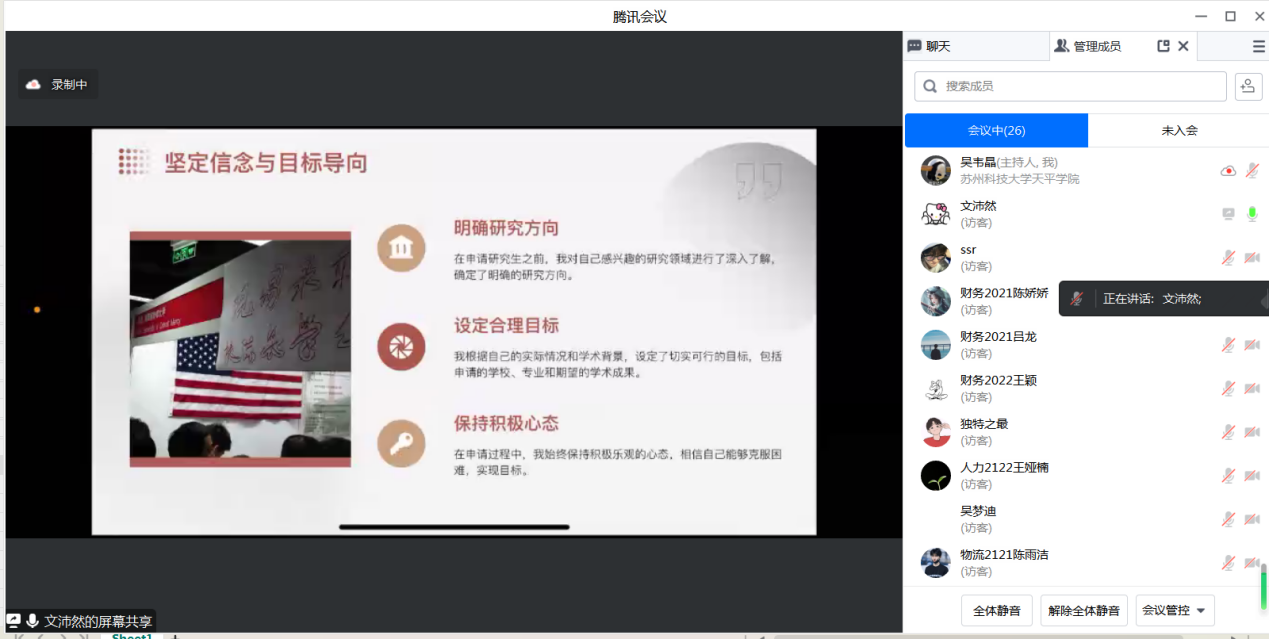Expand the 会议管控 dropdown
This screenshot has width=1269, height=639.
coord(1175,610)
